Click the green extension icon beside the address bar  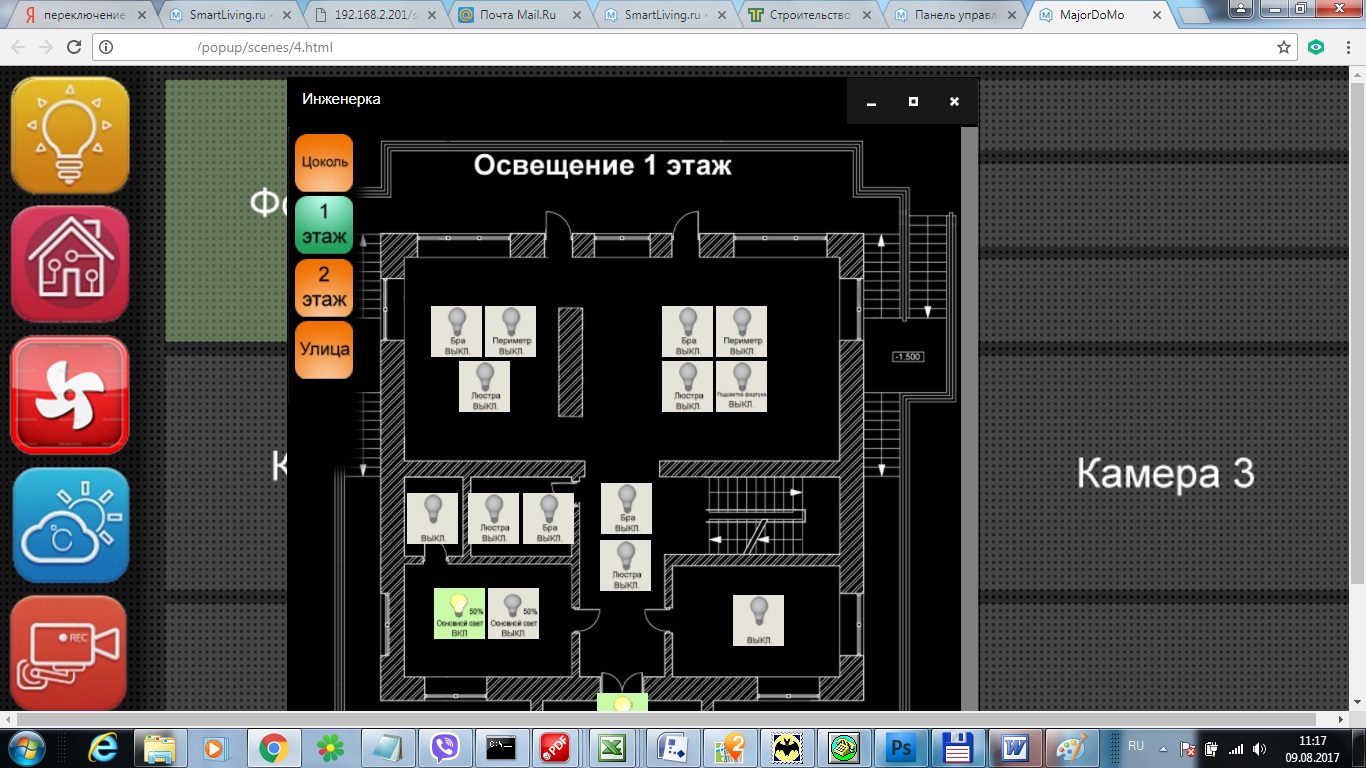[1316, 47]
